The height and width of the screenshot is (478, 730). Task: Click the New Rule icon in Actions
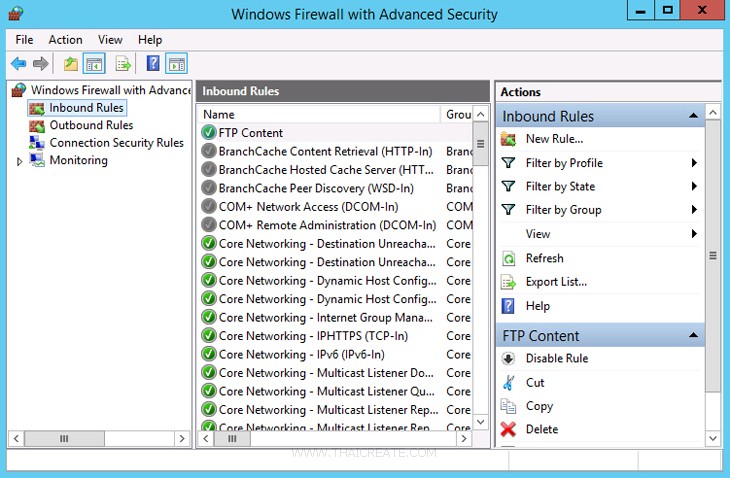click(x=508, y=139)
